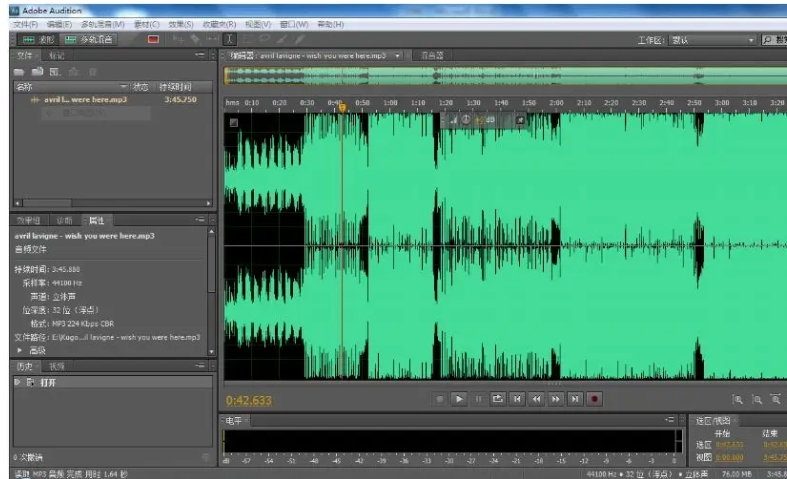Toggle Loop Playback button
The width and height of the screenshot is (787, 479).
[x=497, y=399]
